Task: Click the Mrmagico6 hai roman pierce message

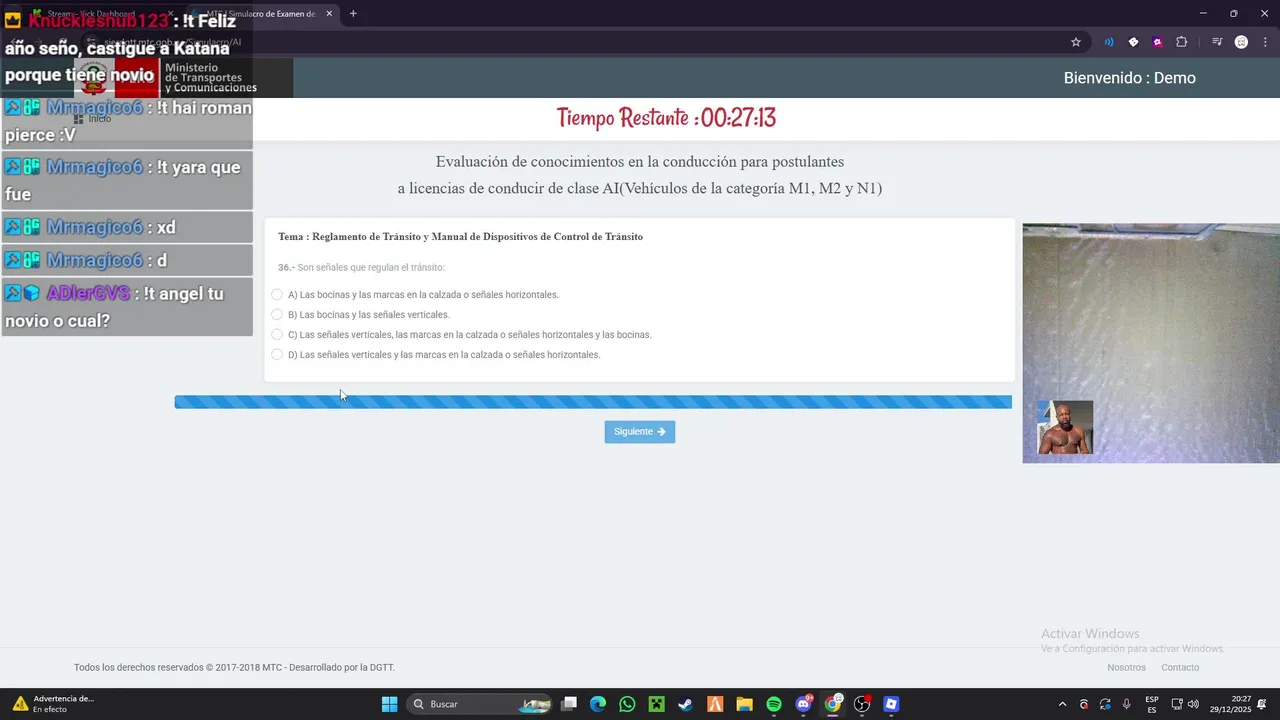Action: [x=127, y=122]
